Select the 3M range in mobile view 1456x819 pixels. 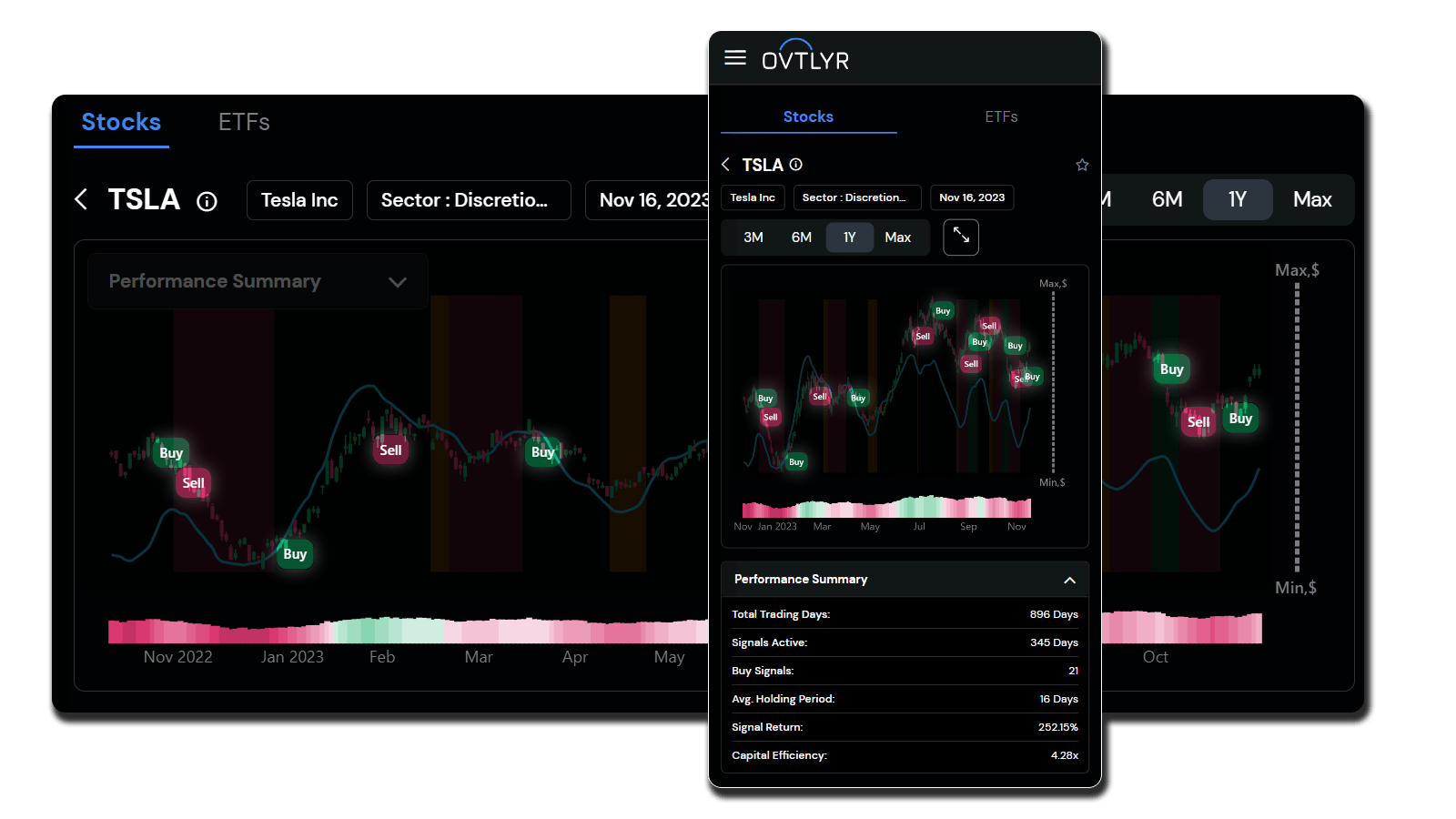[x=753, y=238]
